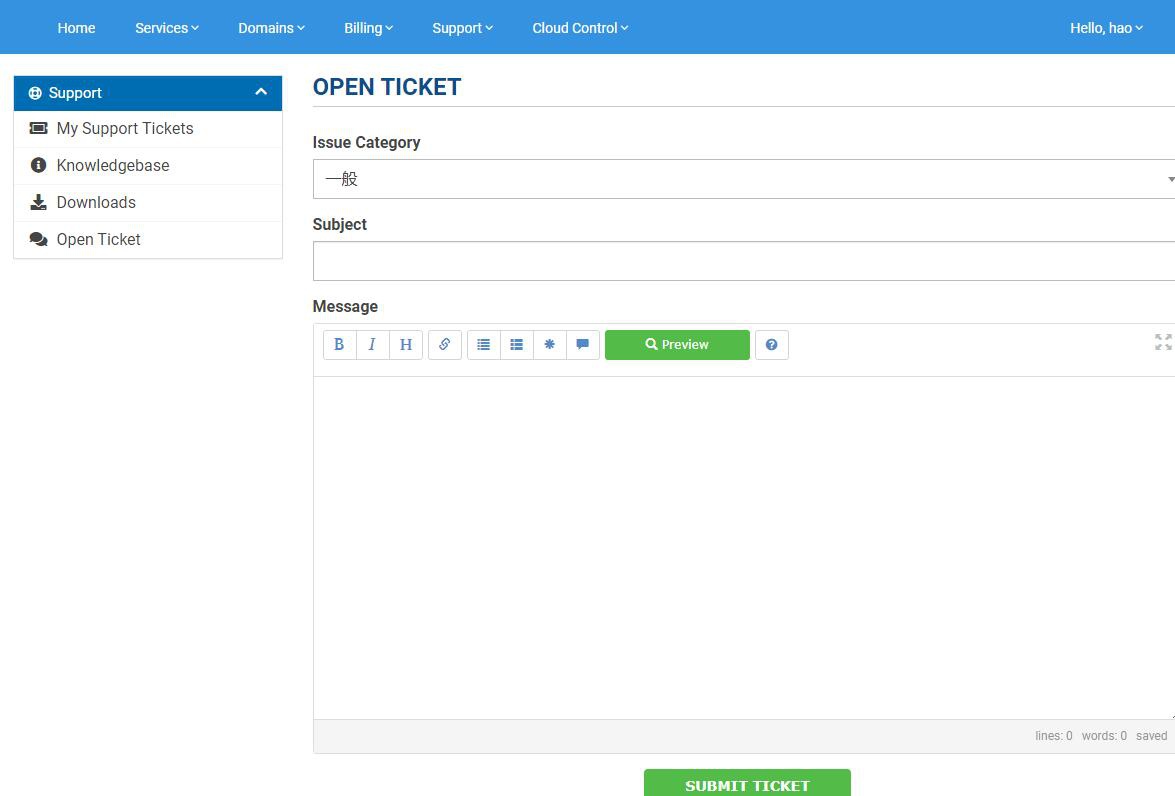Apply italic formatting in message editor
The height and width of the screenshot is (796, 1175).
coord(372,345)
